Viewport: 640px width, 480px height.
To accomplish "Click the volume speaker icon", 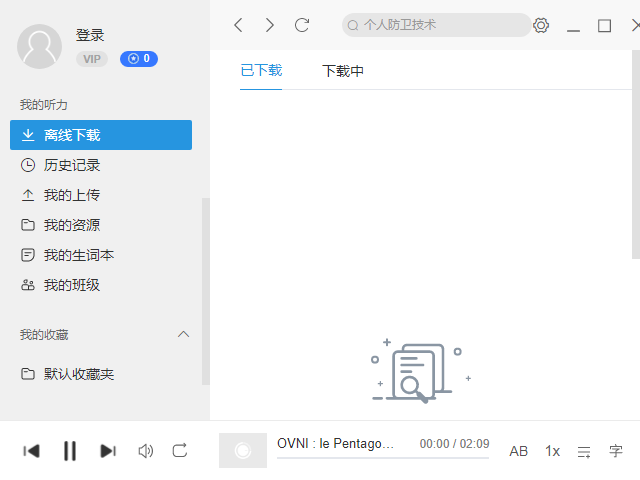I will pos(146,451).
